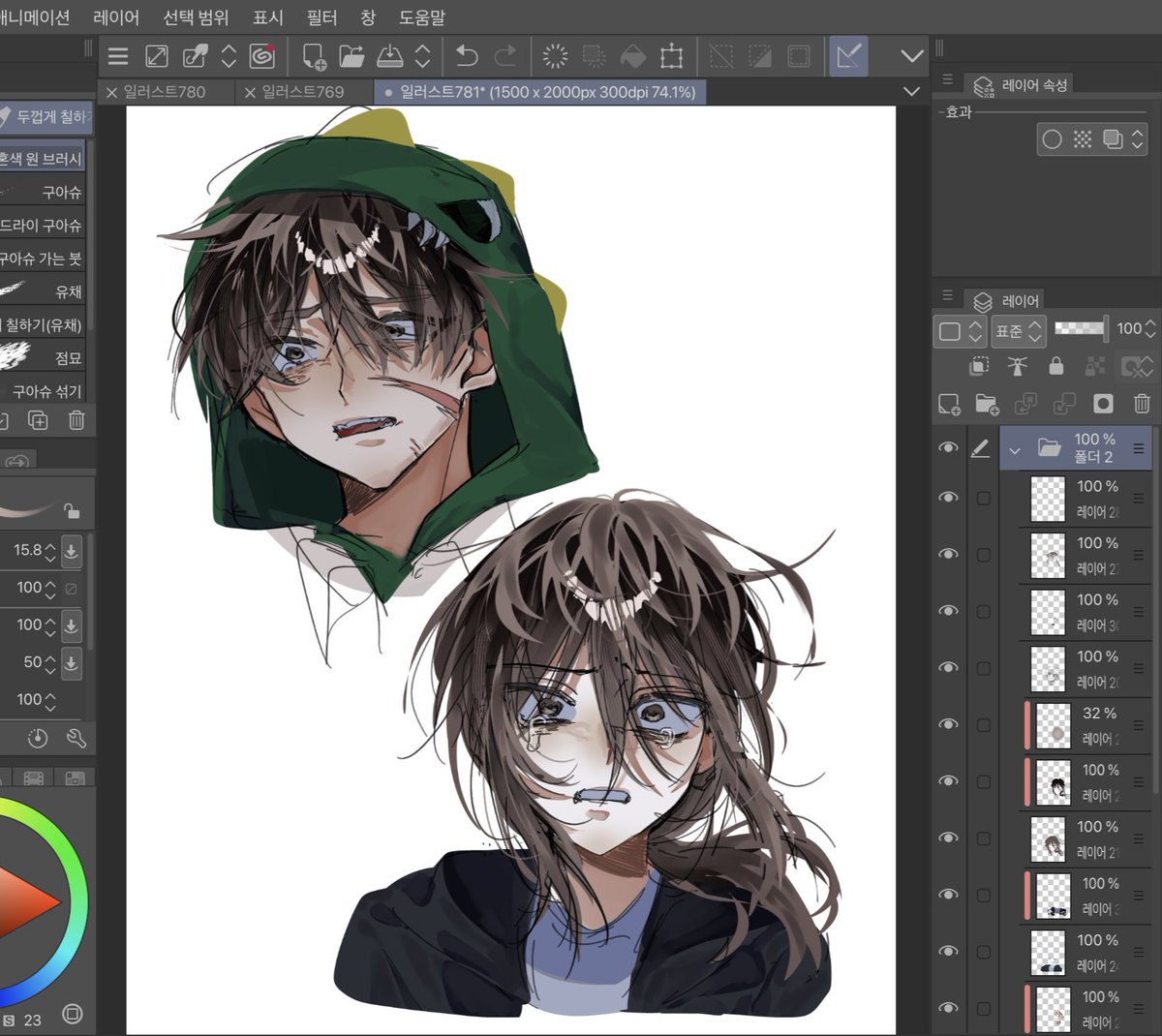Click the Deselect icon

[x=721, y=57]
